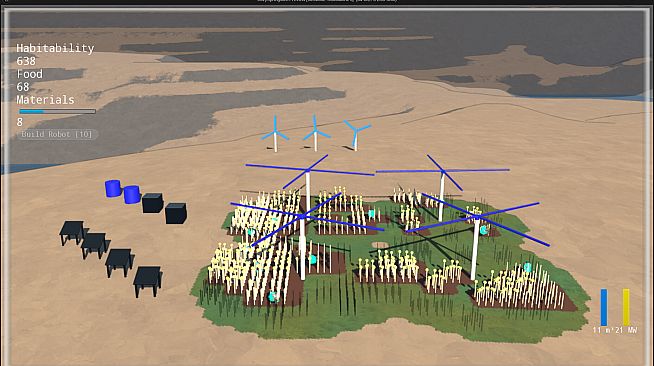Select the leftmost blue cylinder tank
The height and width of the screenshot is (366, 654).
pyautogui.click(x=113, y=188)
